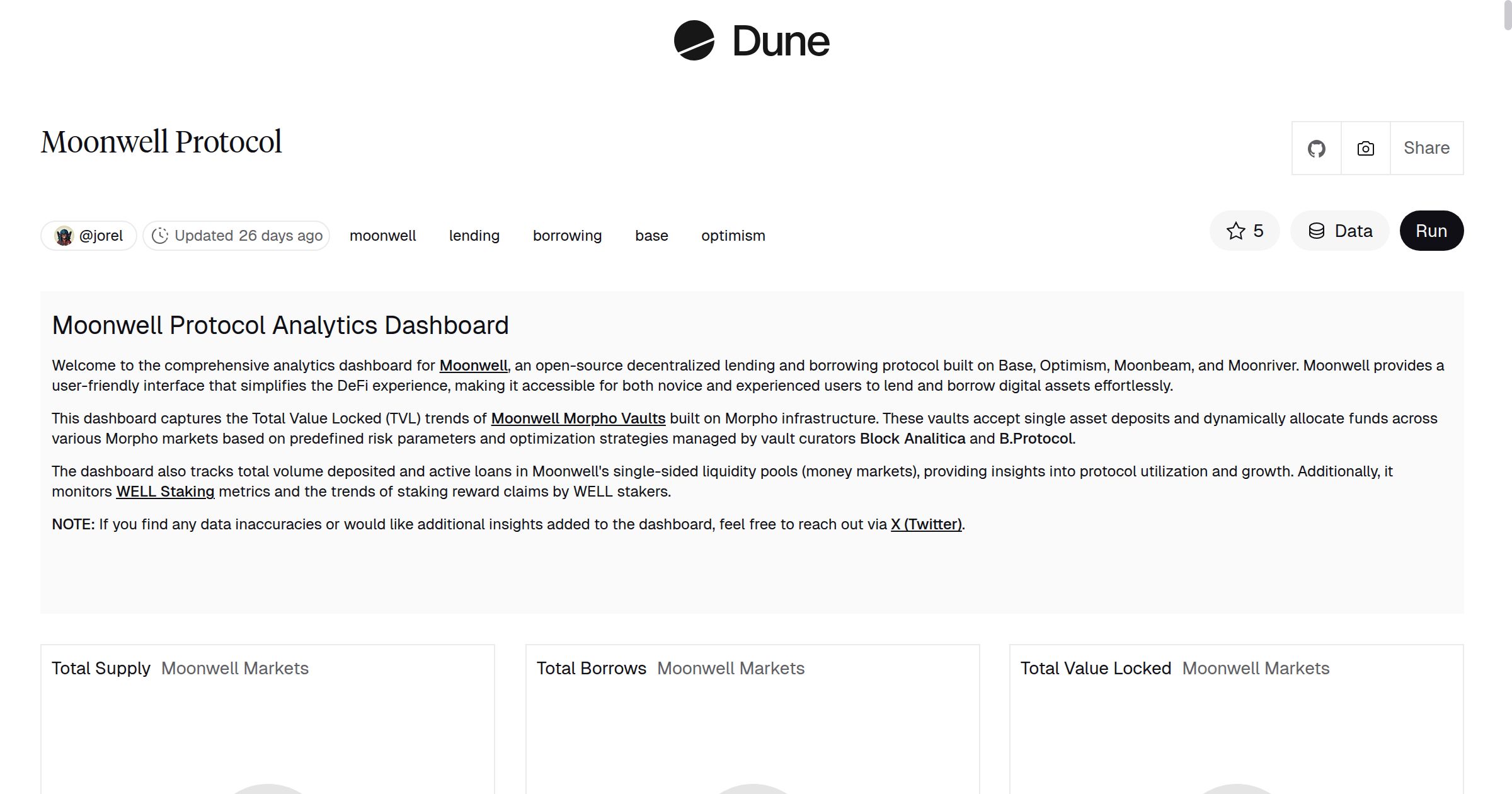Open the GitHub repository icon
The height and width of the screenshot is (794, 1512).
[1316, 147]
